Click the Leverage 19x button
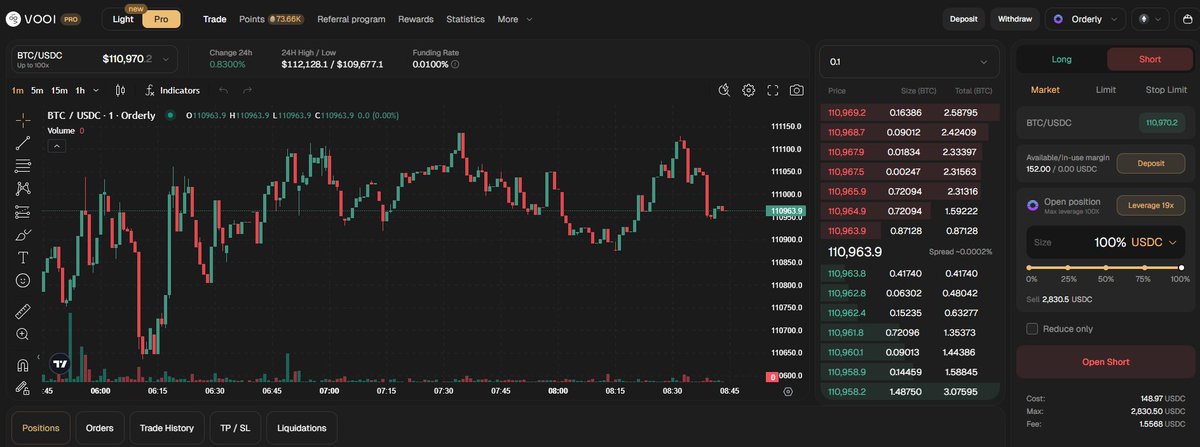Viewport: 1200px width, 447px height. (x=1150, y=204)
